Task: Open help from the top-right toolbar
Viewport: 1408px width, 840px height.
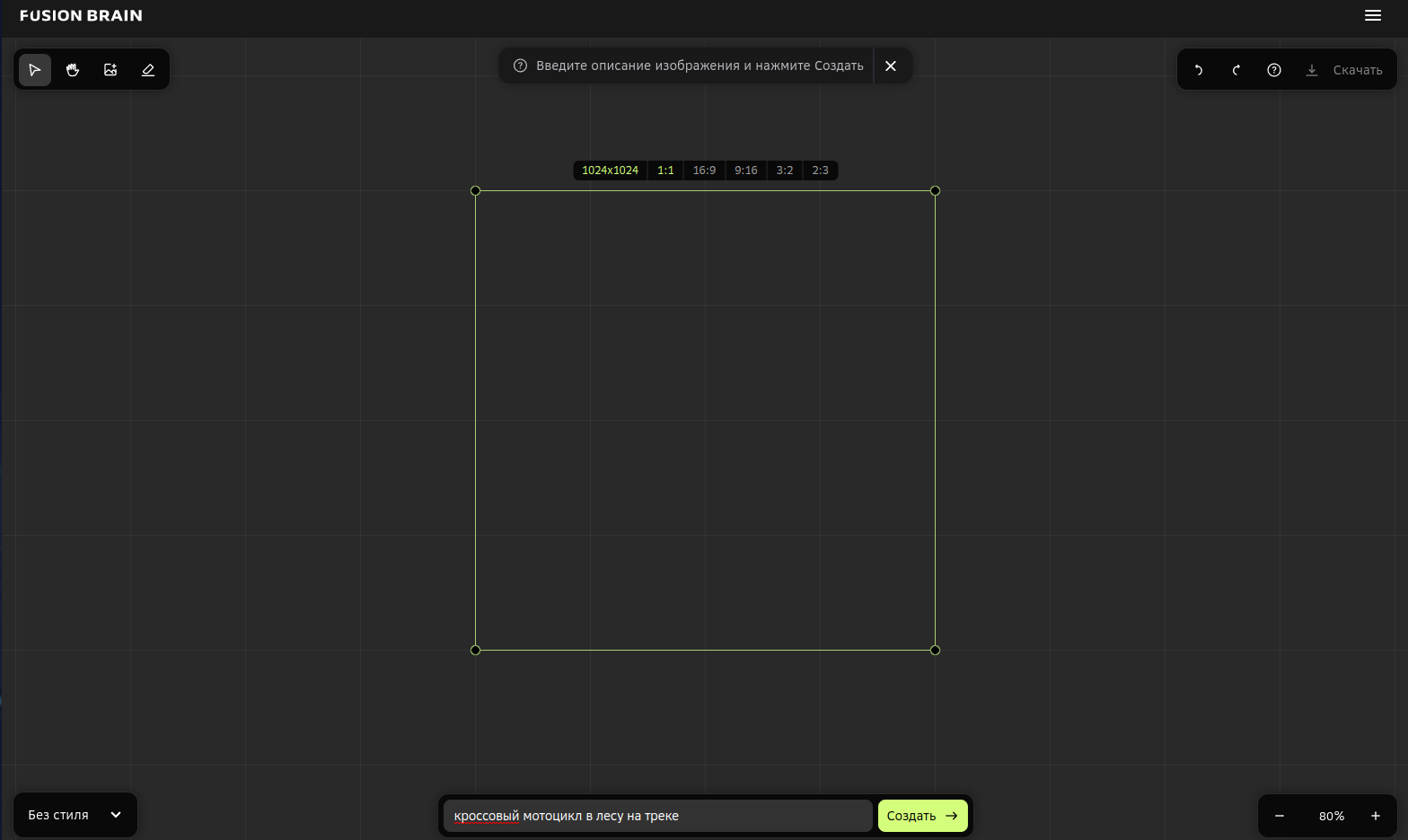Action: 1273,70
